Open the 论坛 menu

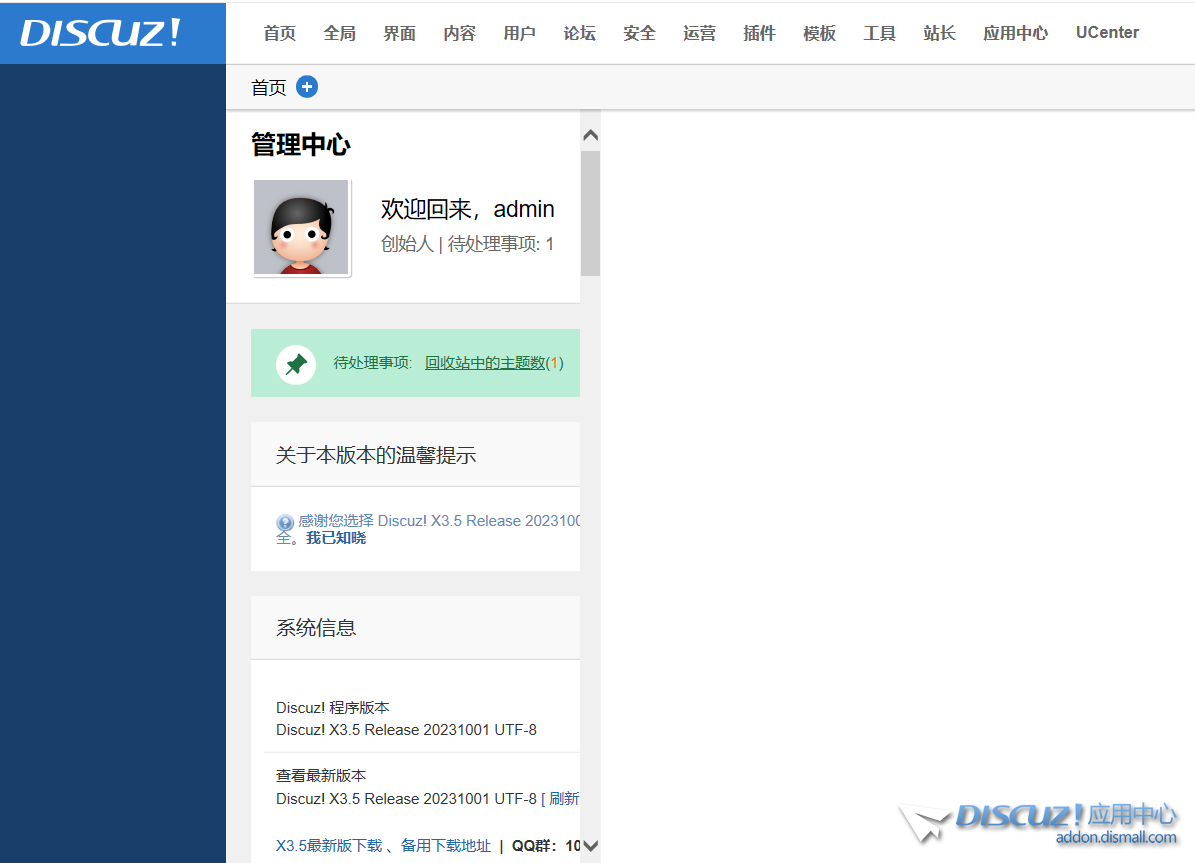click(x=580, y=33)
